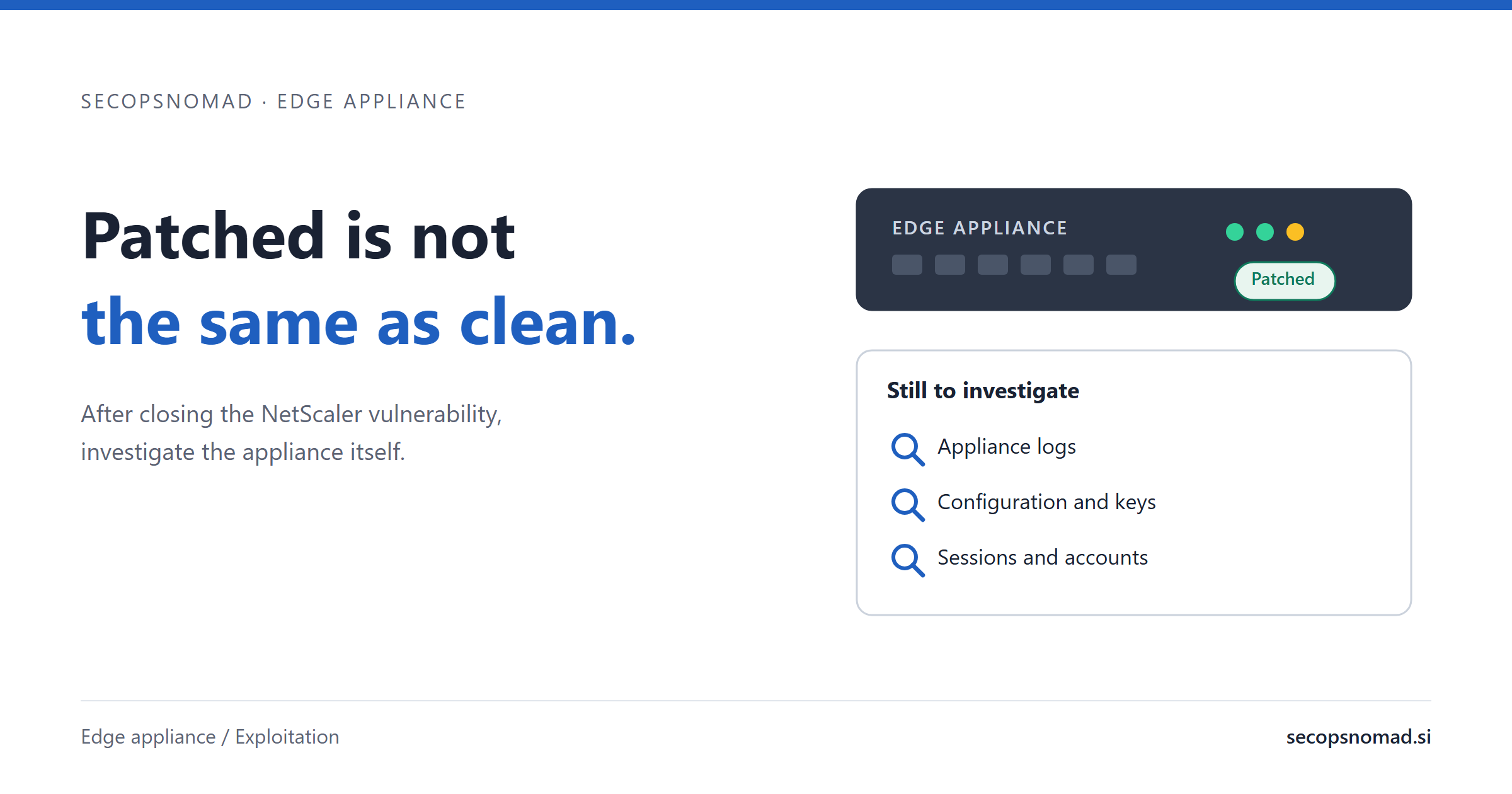Click the 'SECOPSNOMAD · EDGE APPLIANCE' header text
This screenshot has width=1512, height=794.
(273, 101)
